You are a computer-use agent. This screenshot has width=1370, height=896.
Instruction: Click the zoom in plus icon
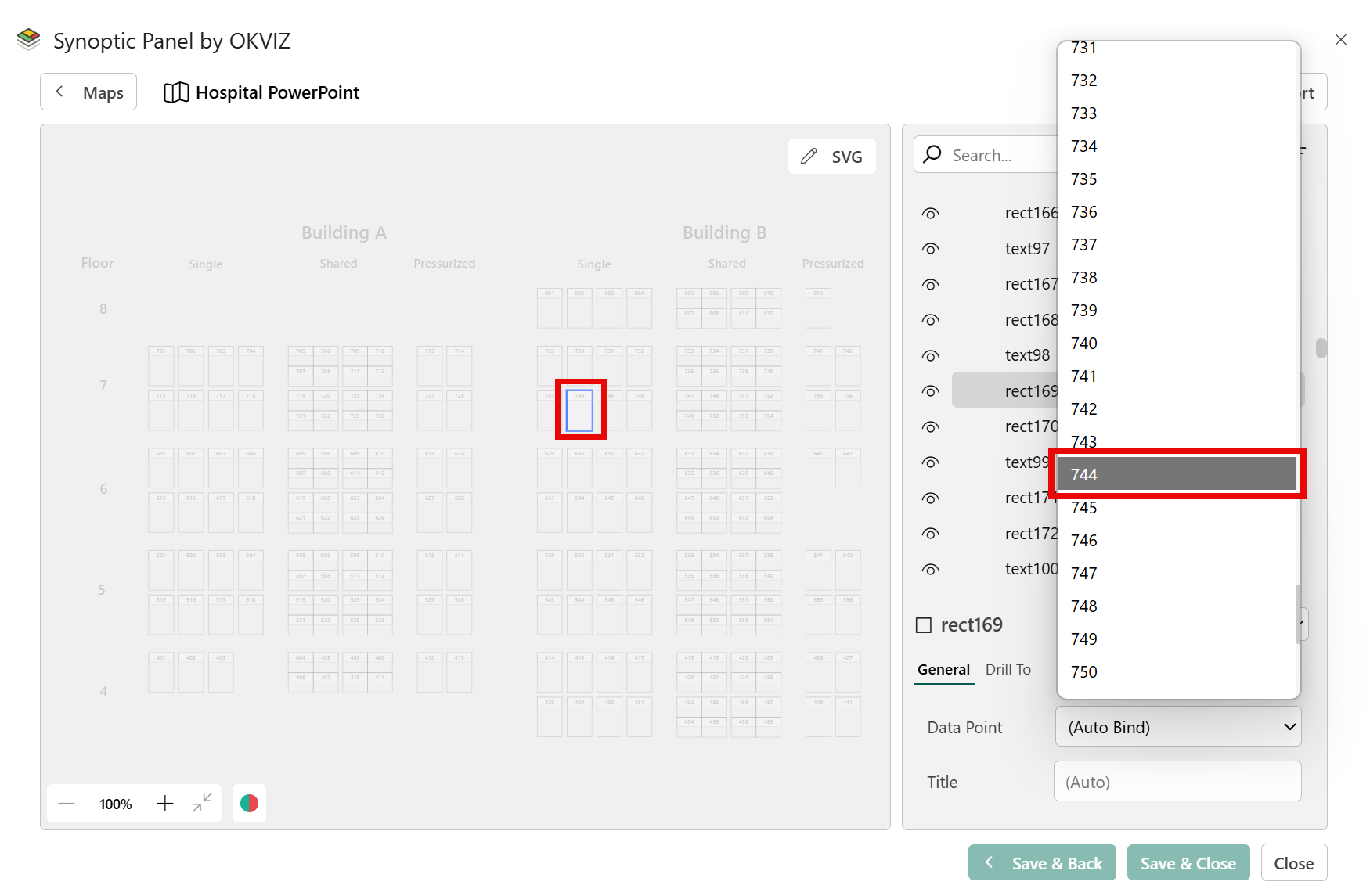coord(164,804)
